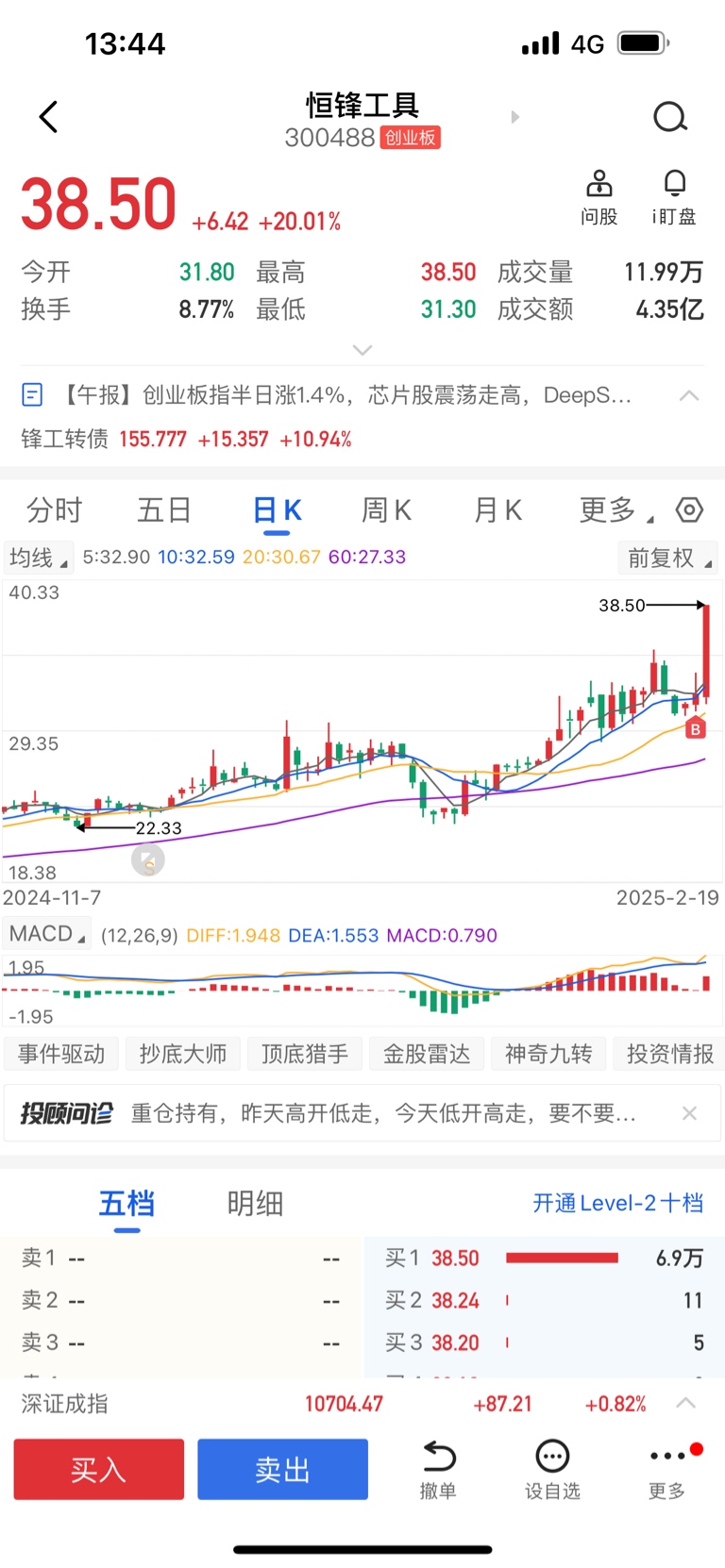Collapse the news ticker chevron

coord(689,395)
